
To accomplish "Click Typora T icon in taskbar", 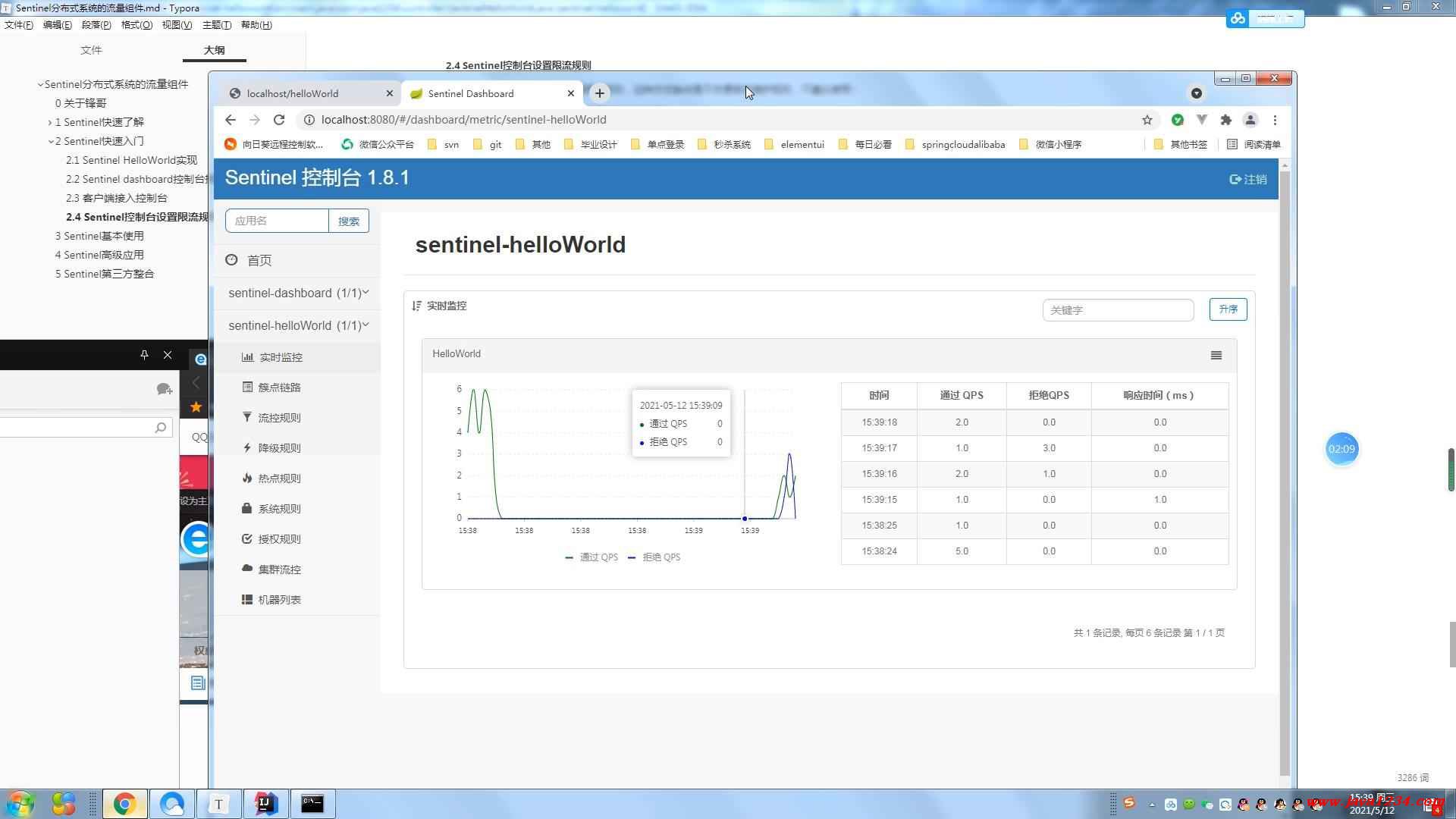I will pyautogui.click(x=218, y=804).
